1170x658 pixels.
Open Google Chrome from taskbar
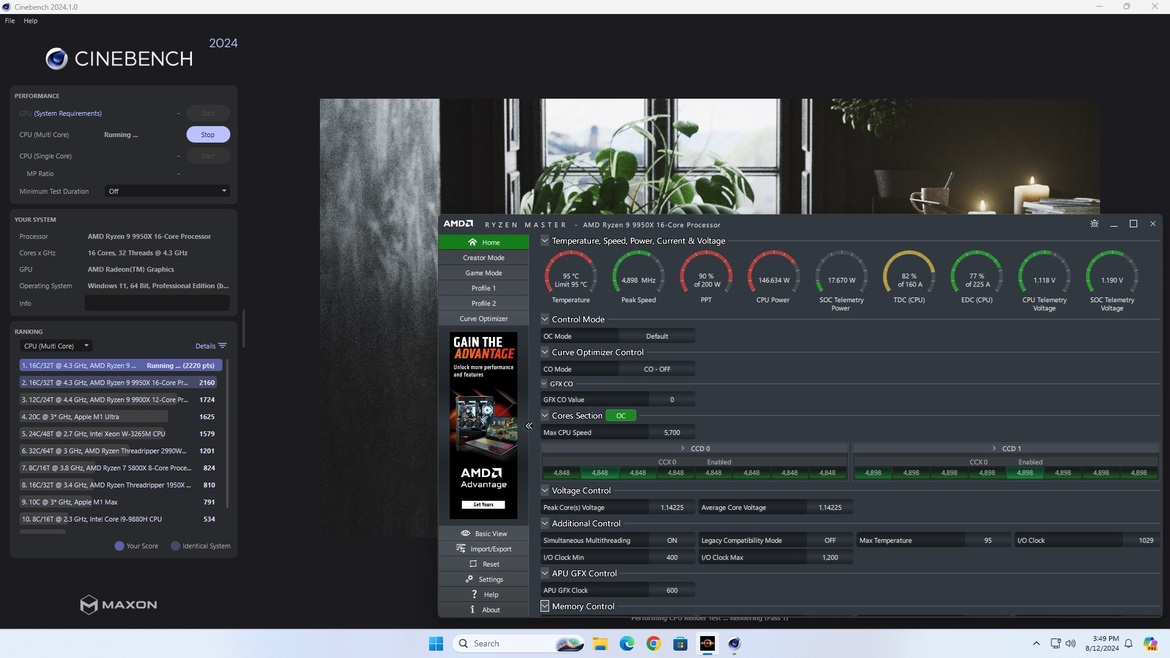click(x=654, y=643)
